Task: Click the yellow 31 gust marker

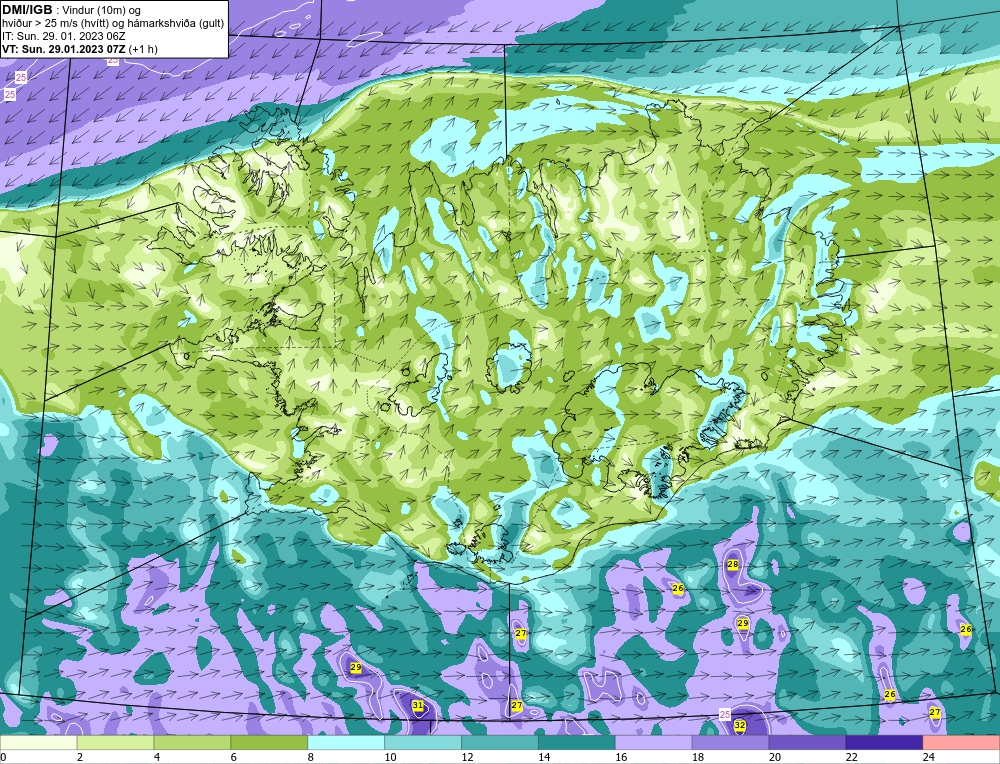Action: click(418, 705)
